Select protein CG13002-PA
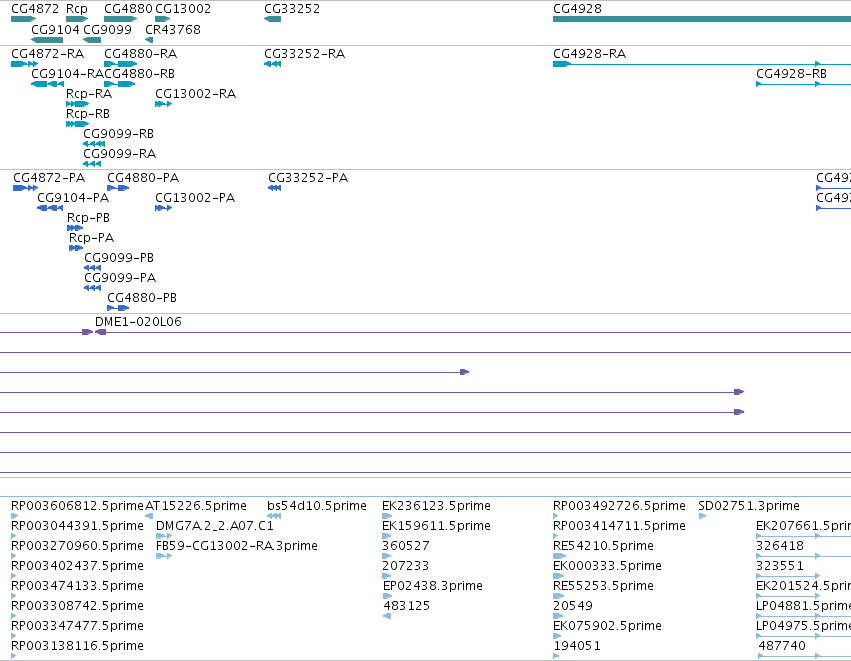This screenshot has height=661, width=851. tap(195, 198)
